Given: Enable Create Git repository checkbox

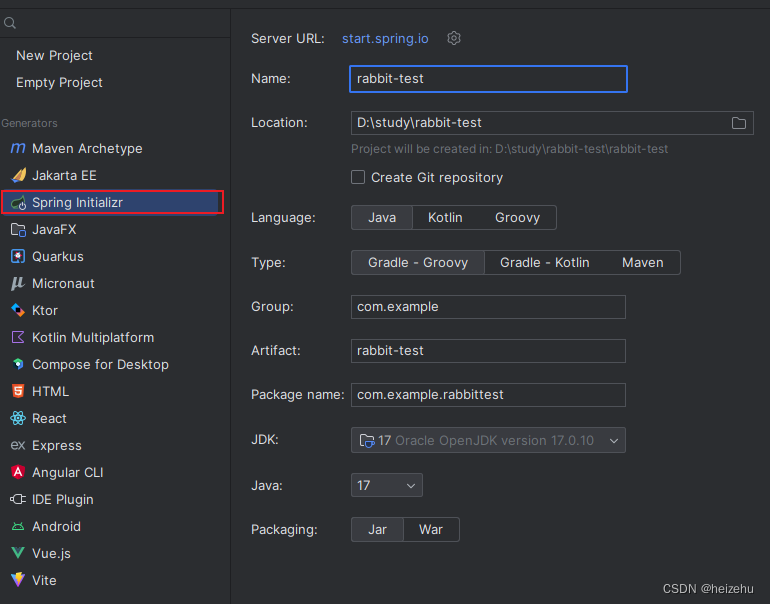Looking at the screenshot, I should pyautogui.click(x=358, y=177).
